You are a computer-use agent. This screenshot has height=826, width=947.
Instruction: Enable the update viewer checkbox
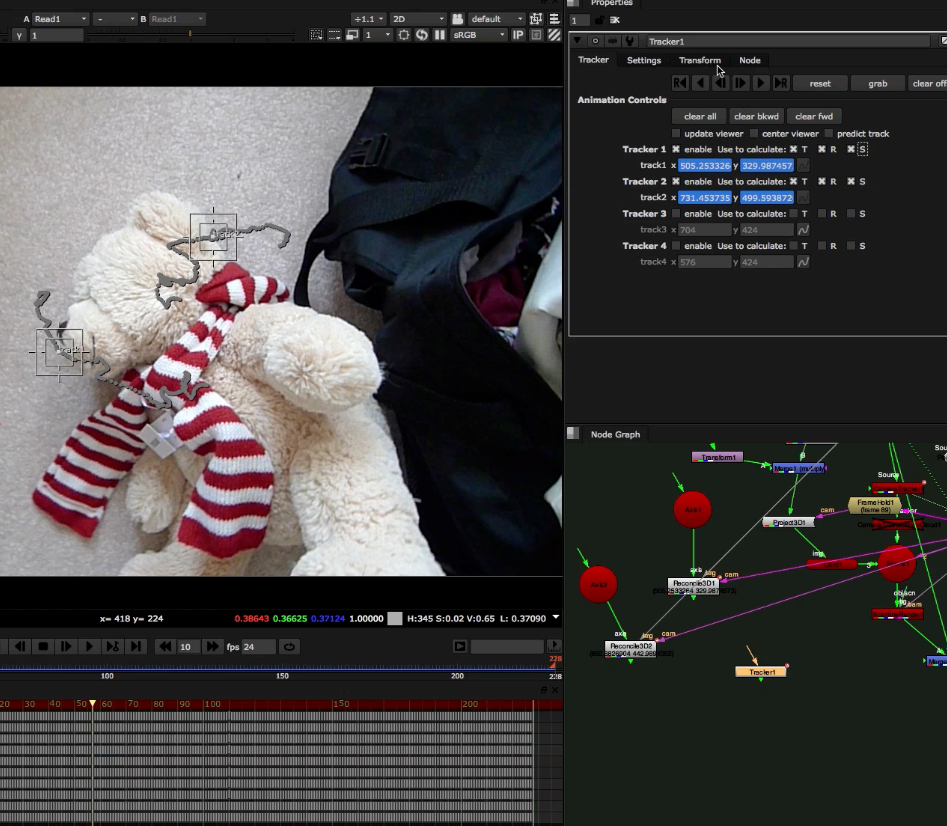(676, 133)
